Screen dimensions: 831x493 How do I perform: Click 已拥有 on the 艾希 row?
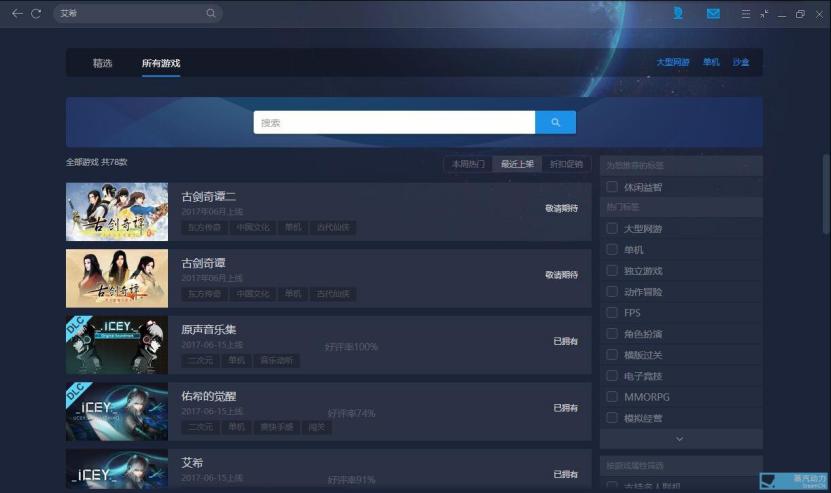tap(565, 474)
